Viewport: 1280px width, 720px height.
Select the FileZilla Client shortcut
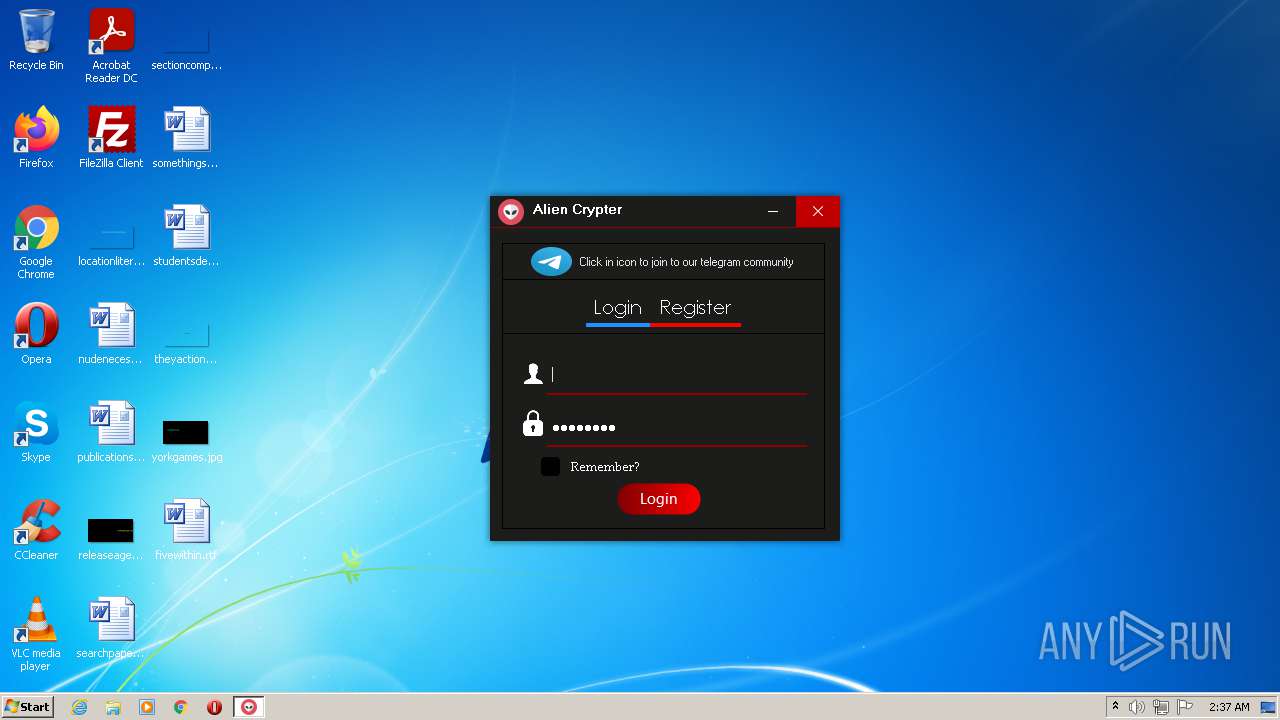(111, 138)
